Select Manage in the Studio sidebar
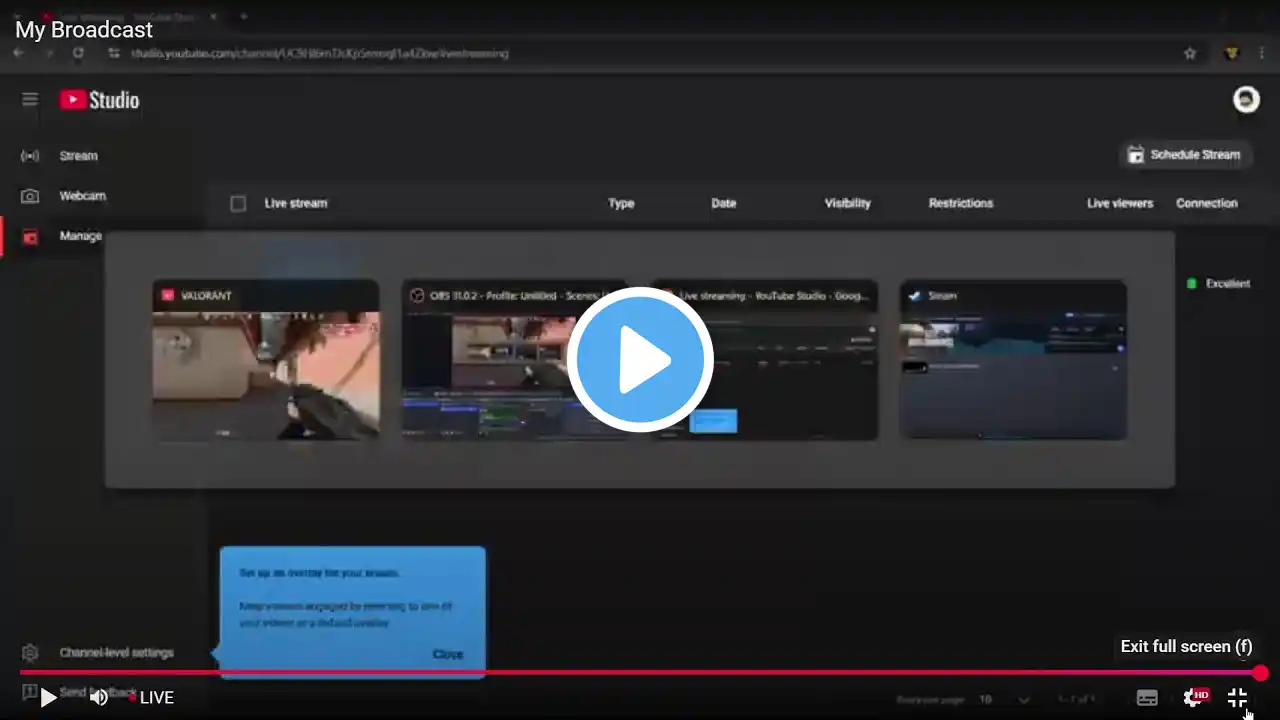This screenshot has width=1280, height=720. (80, 236)
